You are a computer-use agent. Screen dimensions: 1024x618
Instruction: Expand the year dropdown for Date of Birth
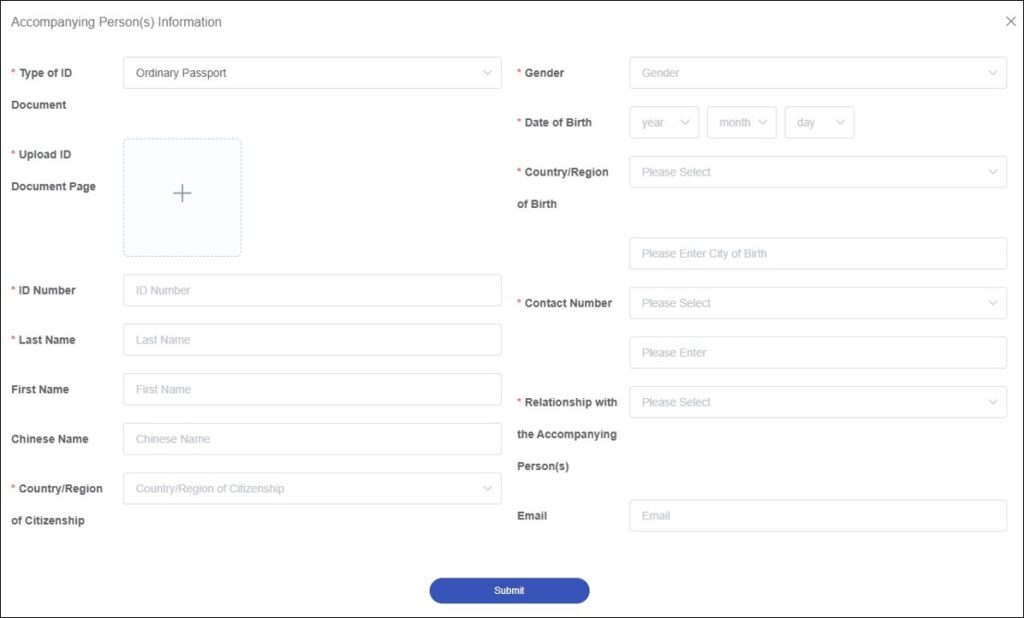coord(663,122)
